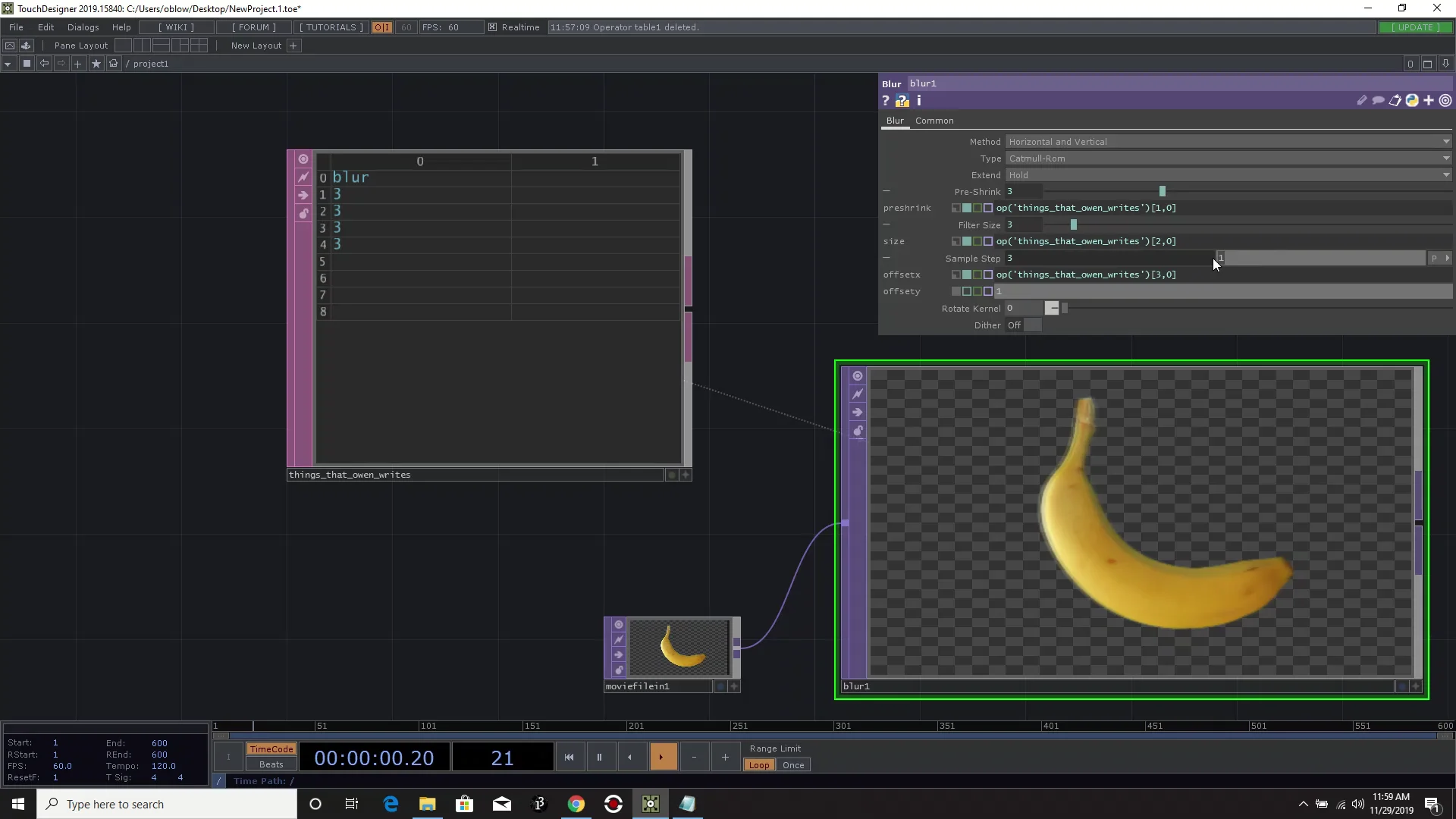The width and height of the screenshot is (1456, 819).
Task: Click the UPDATE button
Action: click(x=1415, y=27)
